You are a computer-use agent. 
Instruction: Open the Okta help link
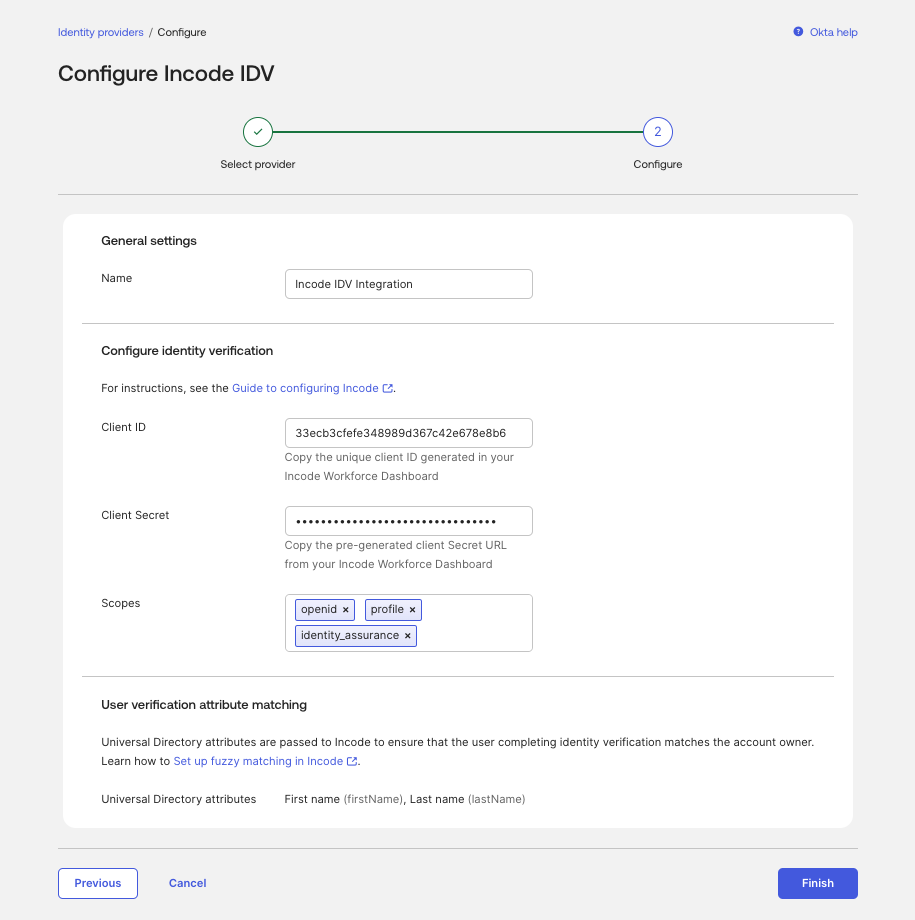[833, 32]
